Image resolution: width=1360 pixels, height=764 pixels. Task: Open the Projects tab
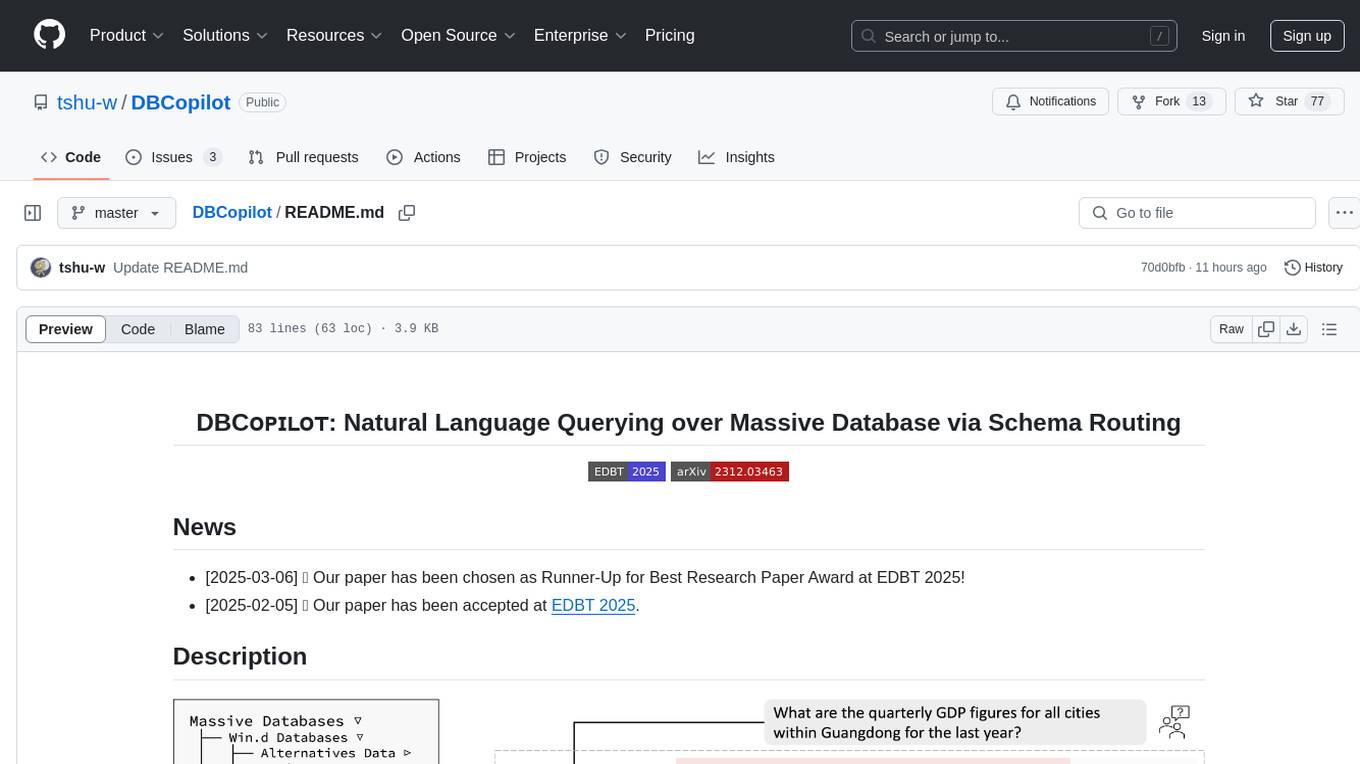(527, 157)
